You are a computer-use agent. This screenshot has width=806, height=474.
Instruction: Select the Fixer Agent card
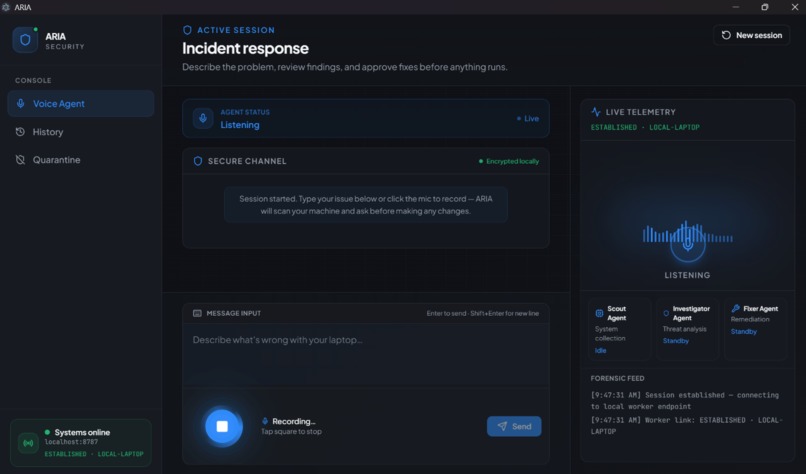click(x=756, y=329)
